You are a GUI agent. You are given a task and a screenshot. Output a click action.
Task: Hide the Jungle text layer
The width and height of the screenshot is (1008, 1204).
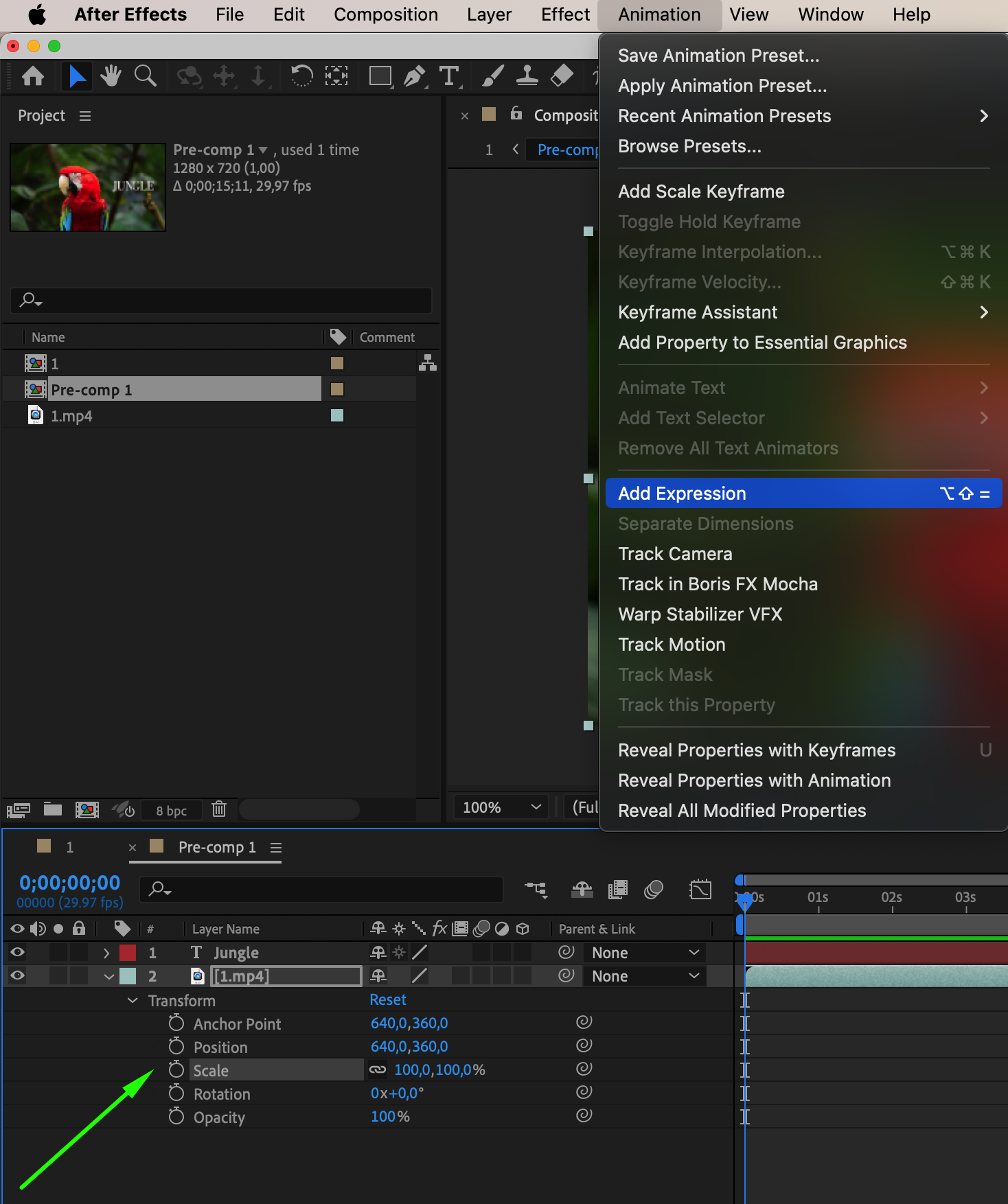click(17, 952)
